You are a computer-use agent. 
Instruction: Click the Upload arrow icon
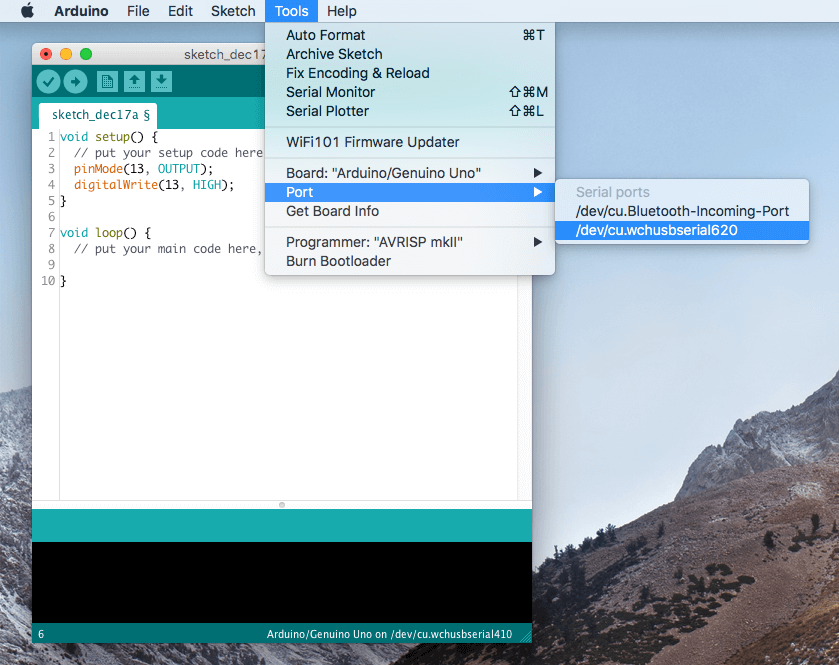(x=76, y=82)
